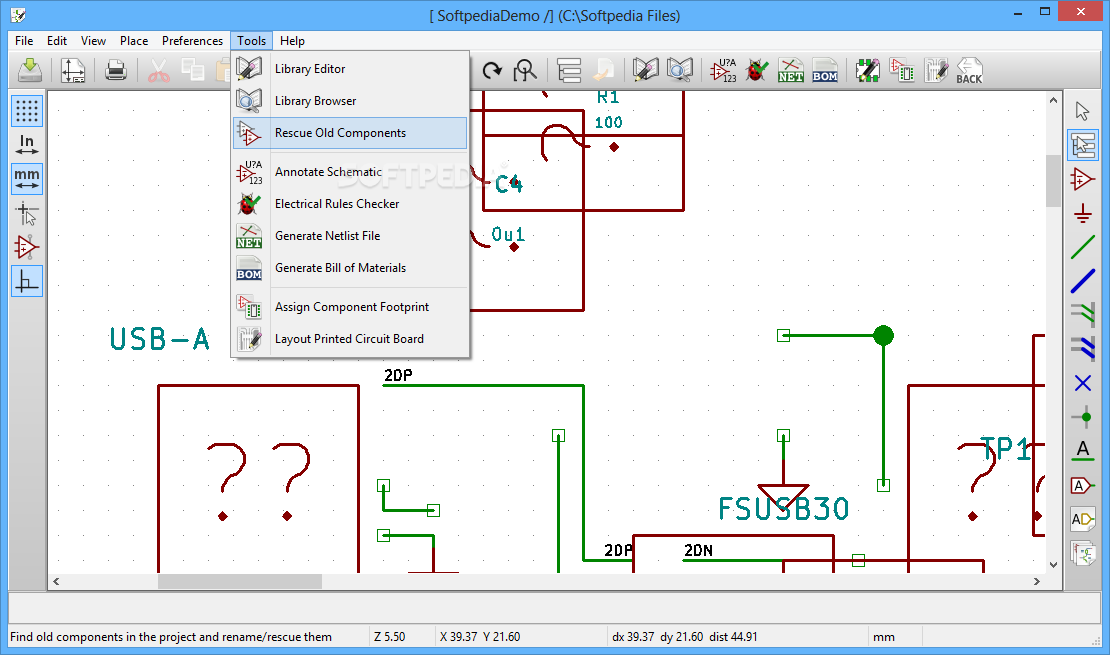Click the Assign footprints (CvPcb) toolbar icon

click(x=902, y=70)
